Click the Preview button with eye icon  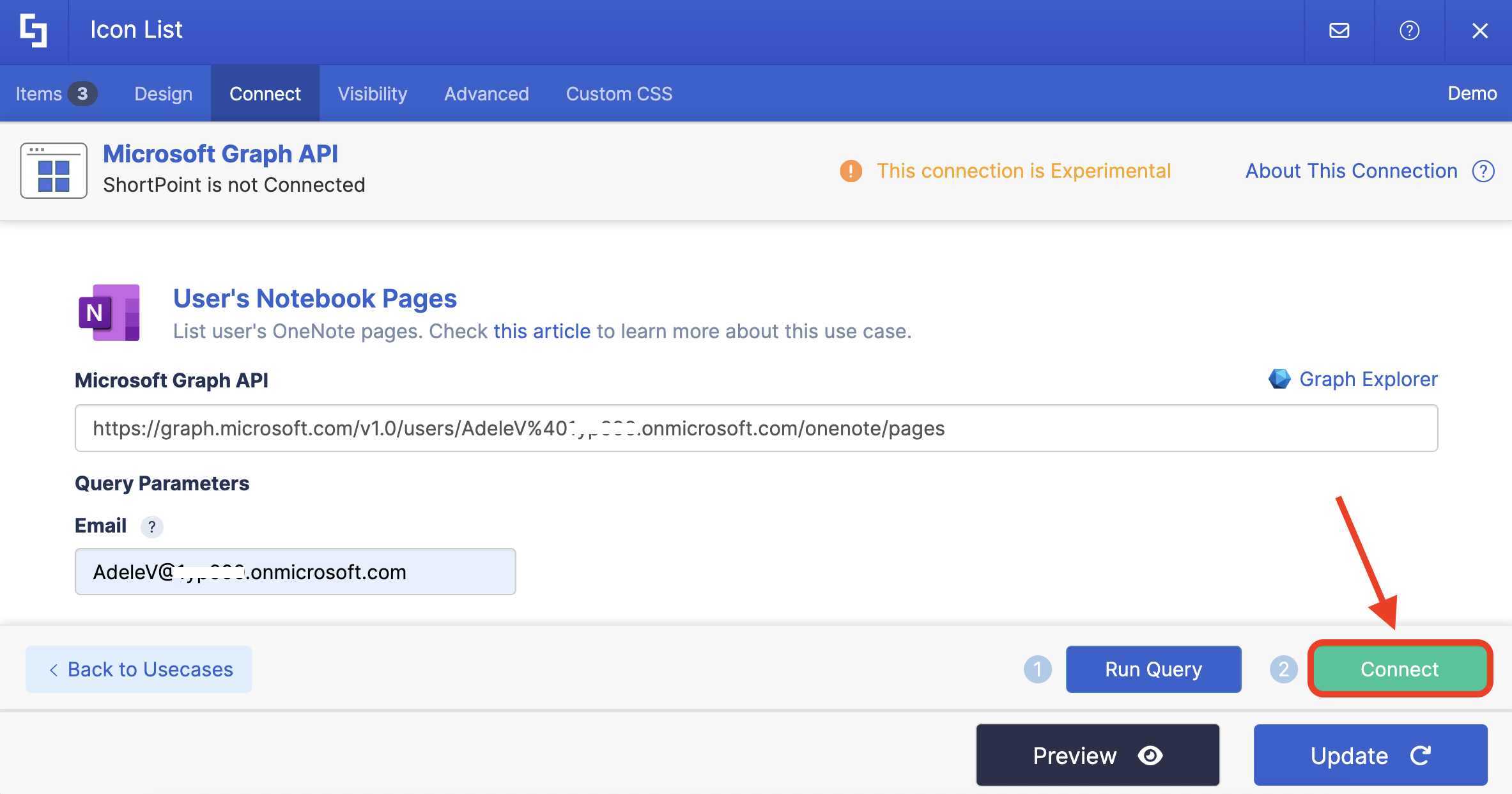[1097, 755]
